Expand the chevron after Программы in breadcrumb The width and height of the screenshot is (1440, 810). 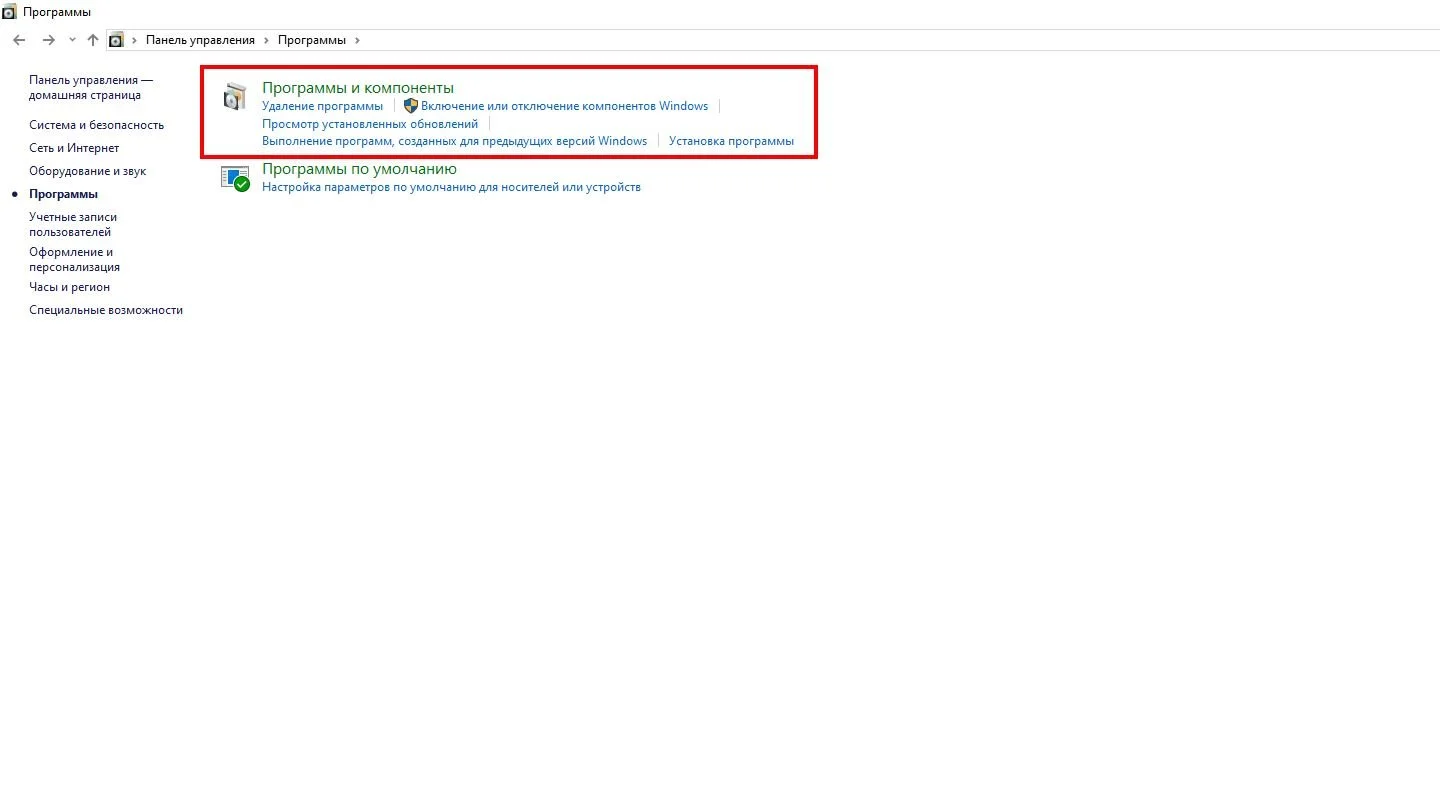pos(357,40)
